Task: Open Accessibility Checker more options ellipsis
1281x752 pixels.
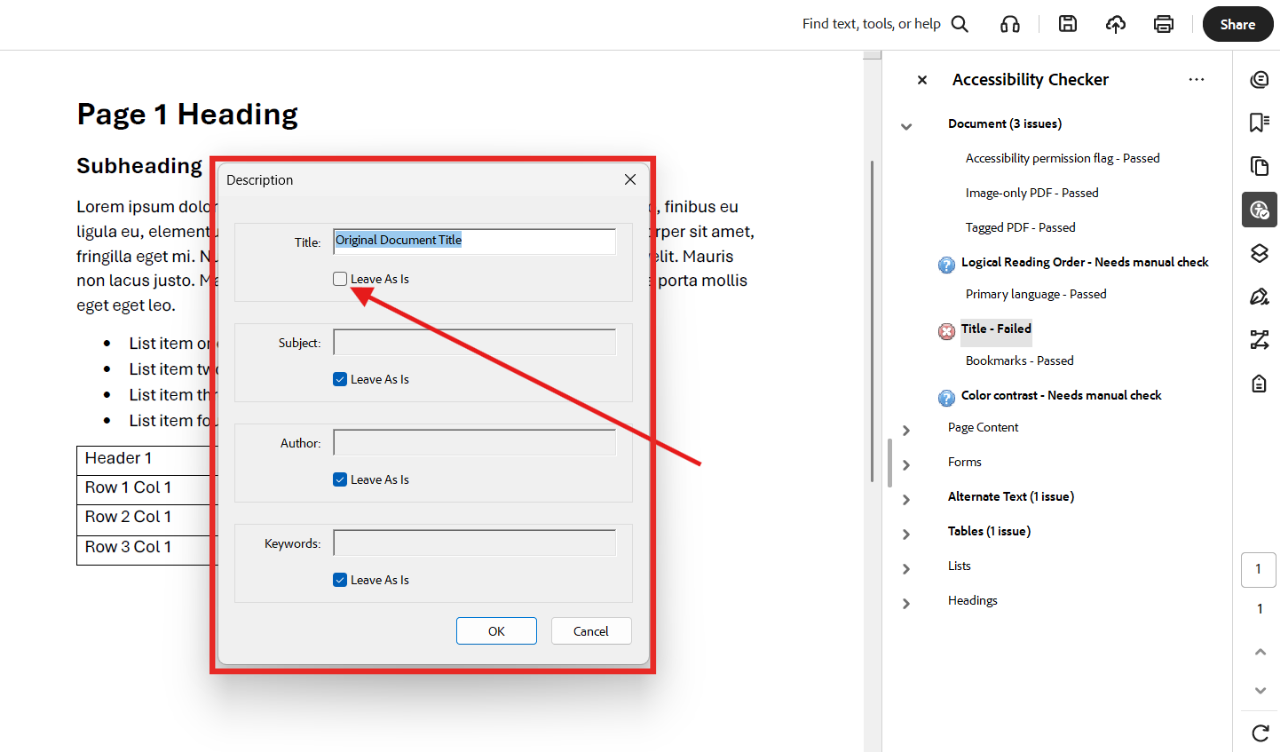Action: [1196, 80]
